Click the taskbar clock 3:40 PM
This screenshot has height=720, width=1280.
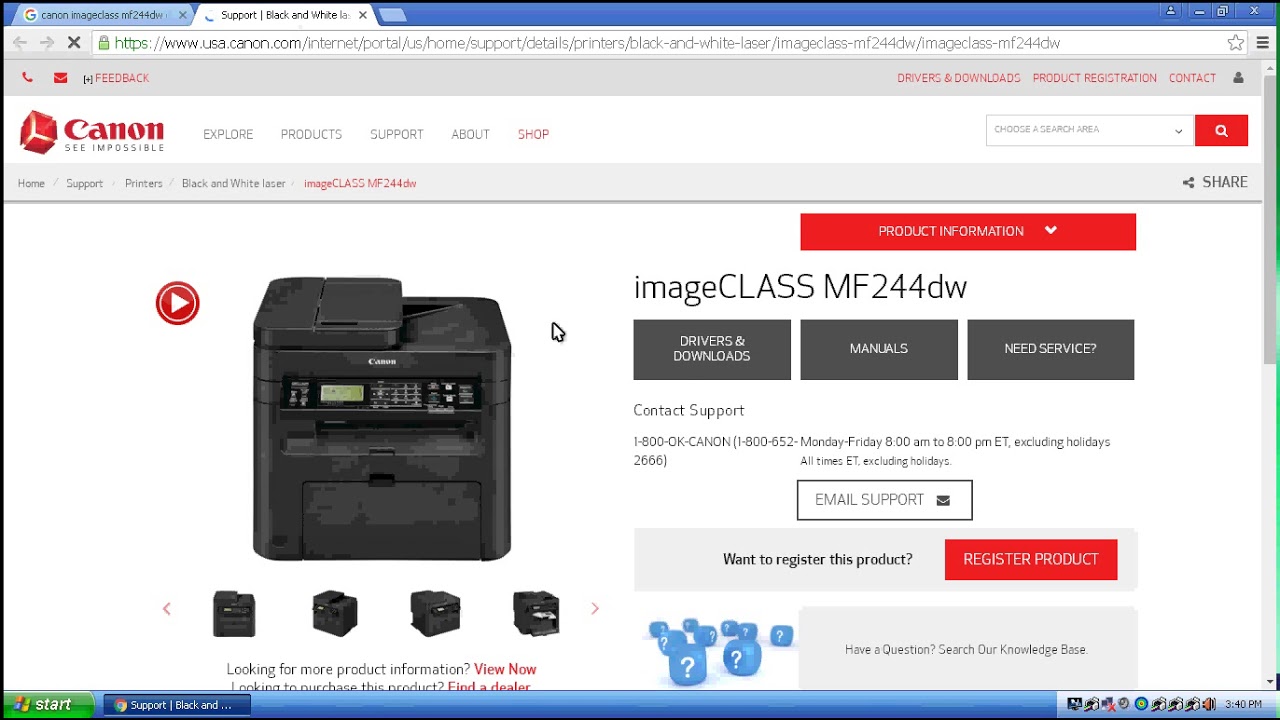click(x=1243, y=704)
